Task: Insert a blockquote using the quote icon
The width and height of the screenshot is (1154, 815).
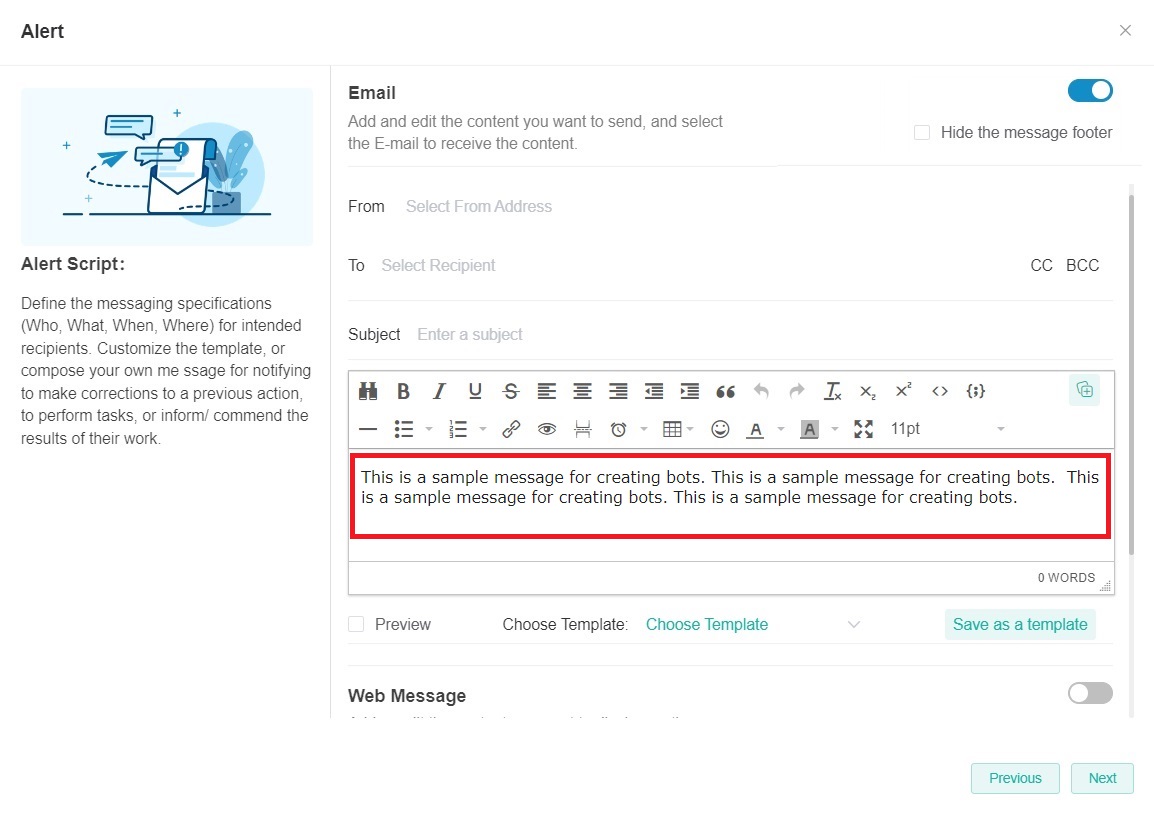Action: click(725, 391)
